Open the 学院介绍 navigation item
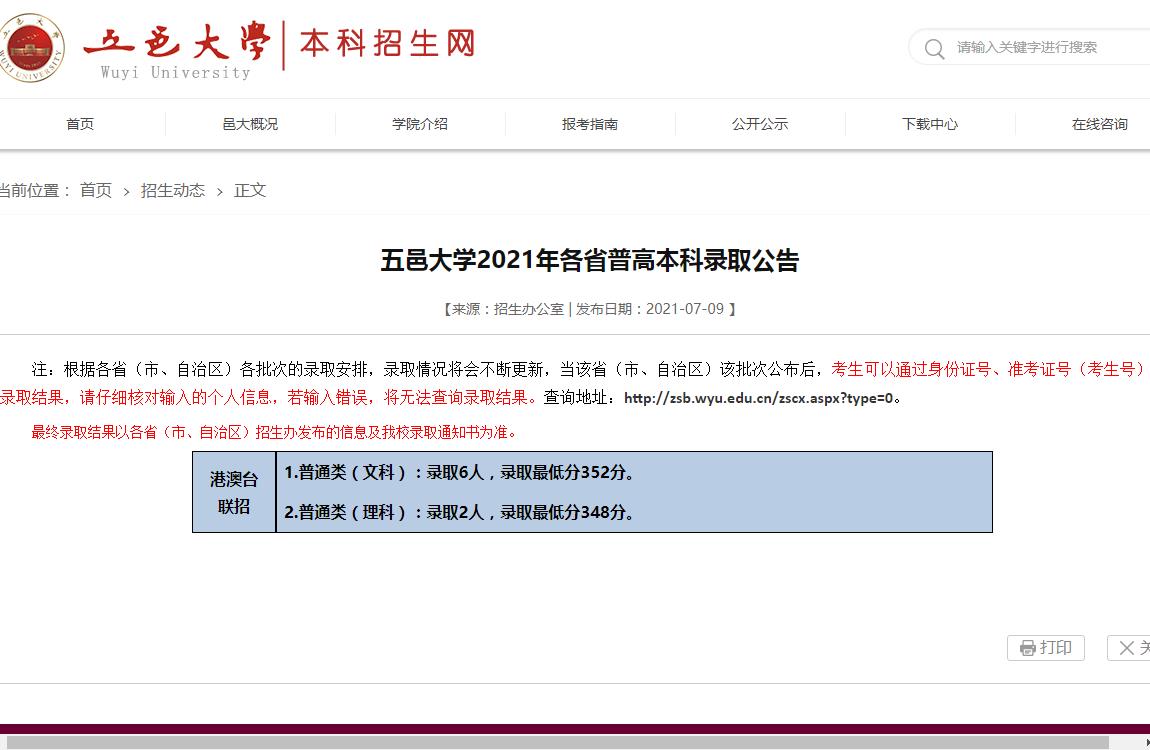Viewport: 1150px width, 750px height. 420,124
